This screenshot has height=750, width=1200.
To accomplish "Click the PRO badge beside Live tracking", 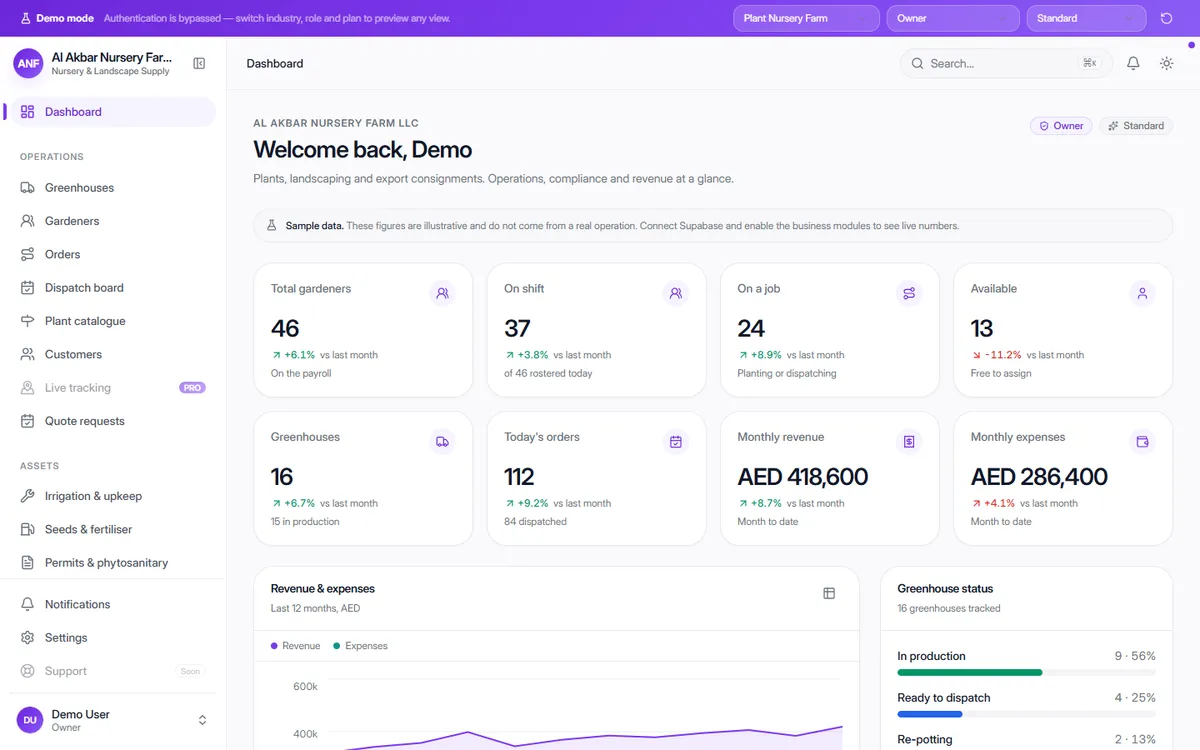I will [x=192, y=388].
